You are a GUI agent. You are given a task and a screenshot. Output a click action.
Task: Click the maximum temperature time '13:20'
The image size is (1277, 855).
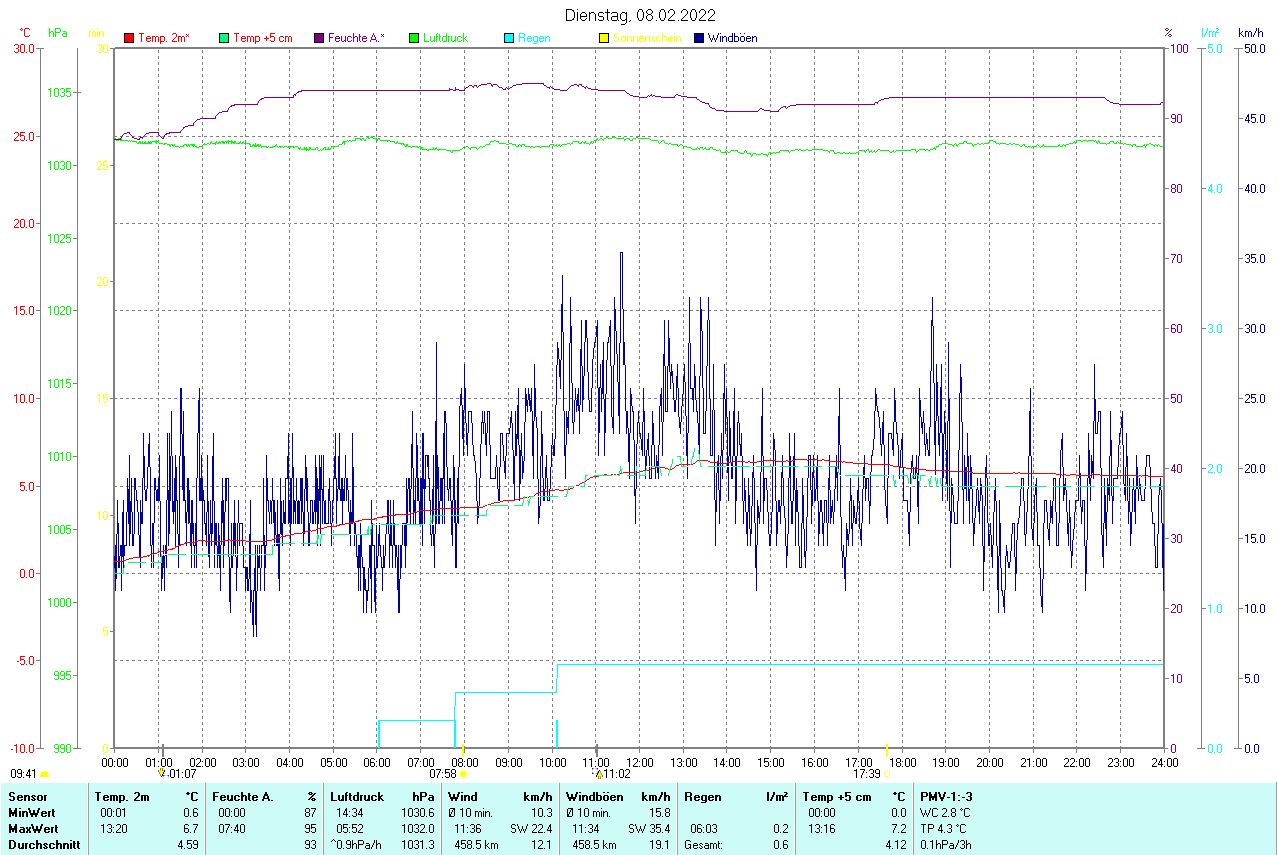114,829
